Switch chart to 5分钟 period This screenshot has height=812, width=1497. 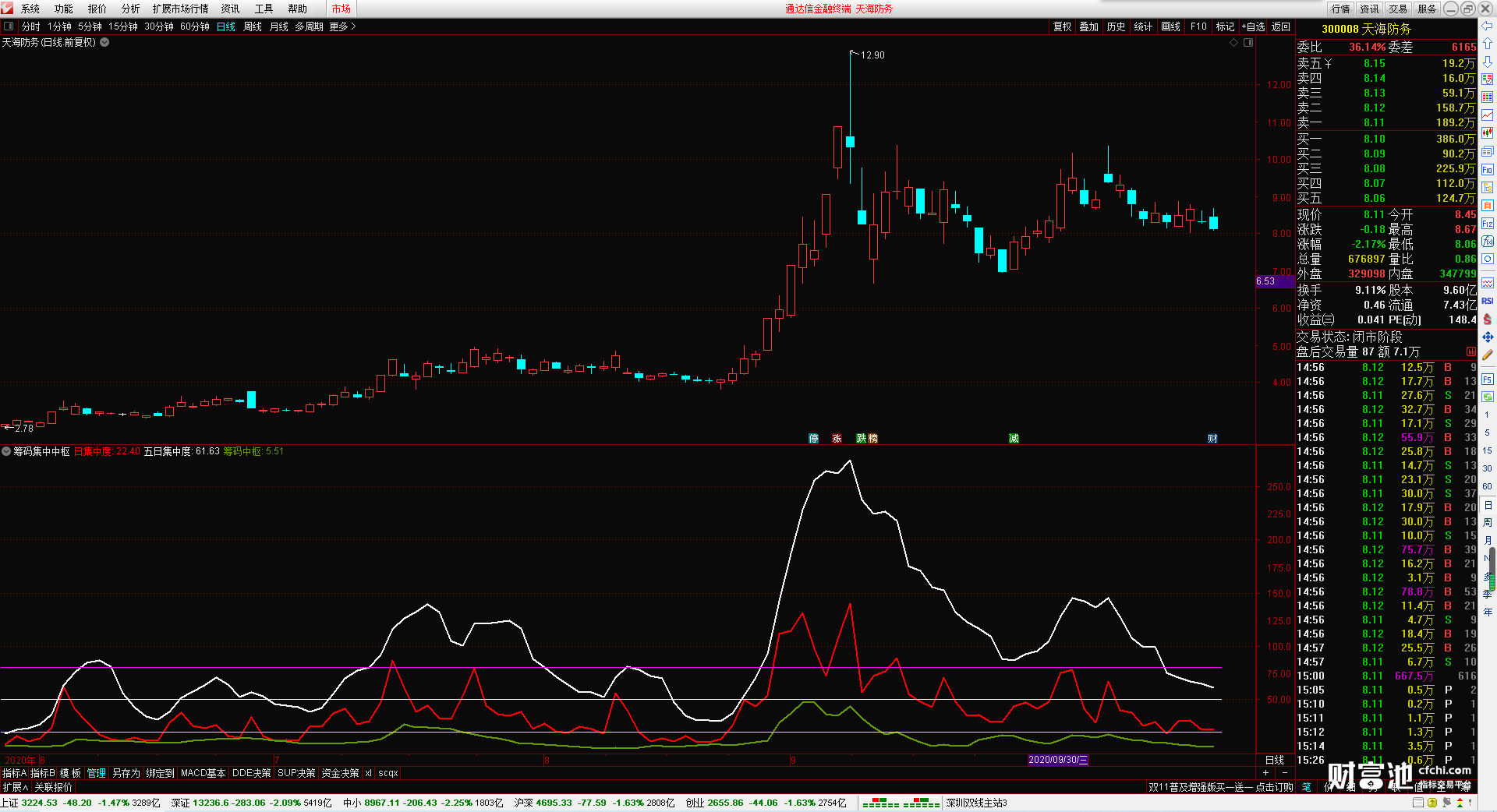coord(90,26)
